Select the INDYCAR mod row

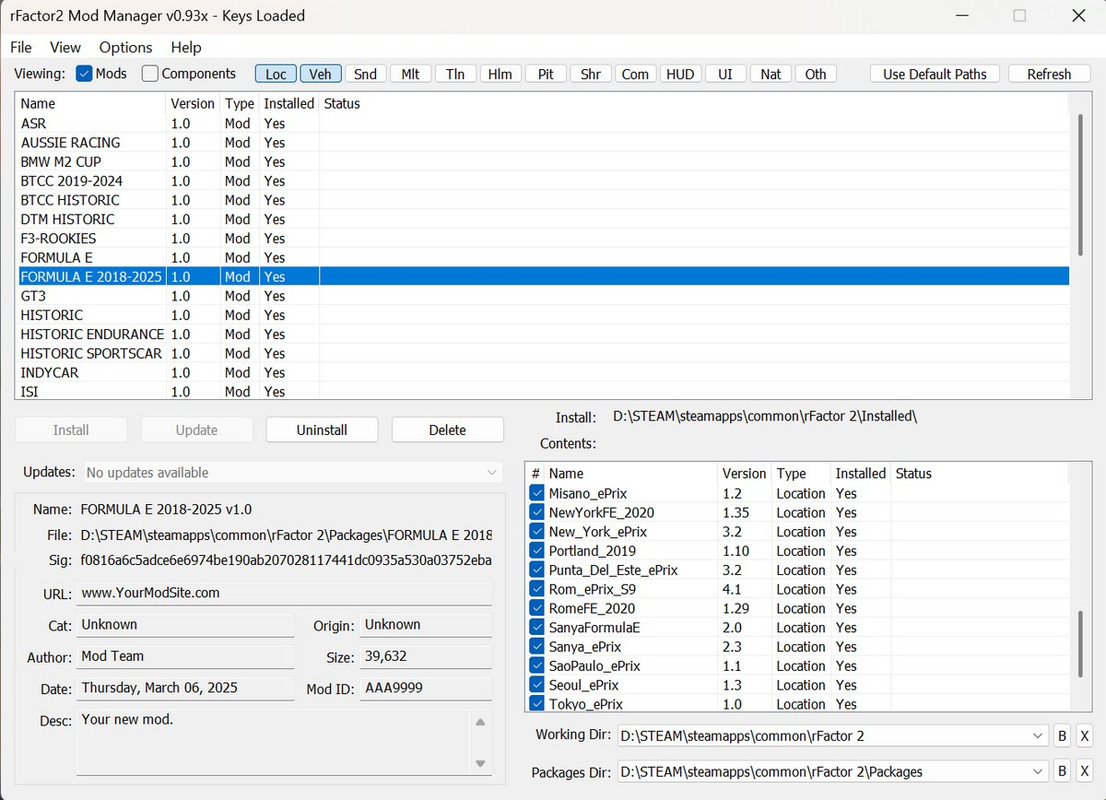pos(543,372)
